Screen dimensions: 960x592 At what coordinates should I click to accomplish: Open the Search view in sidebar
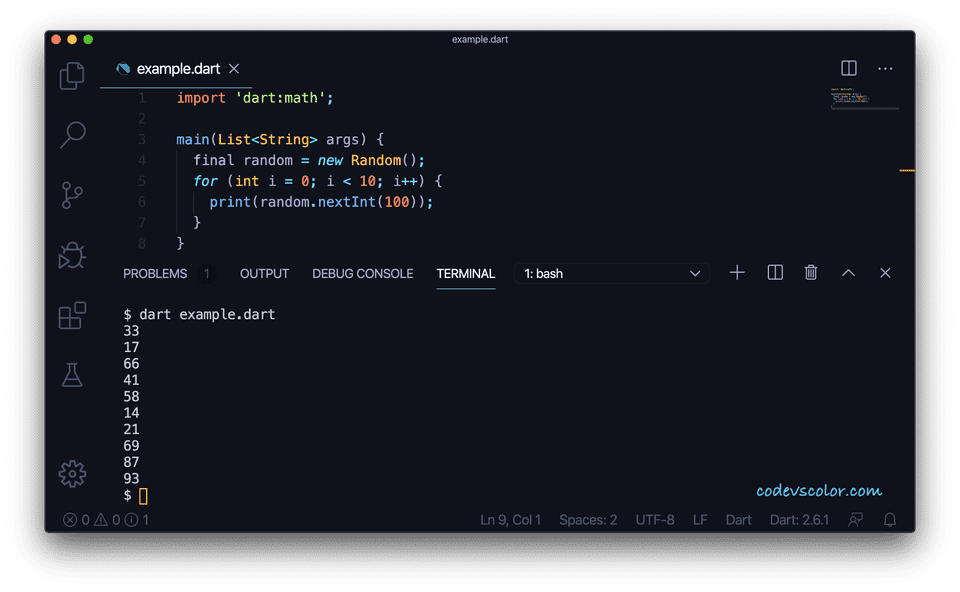(71, 134)
